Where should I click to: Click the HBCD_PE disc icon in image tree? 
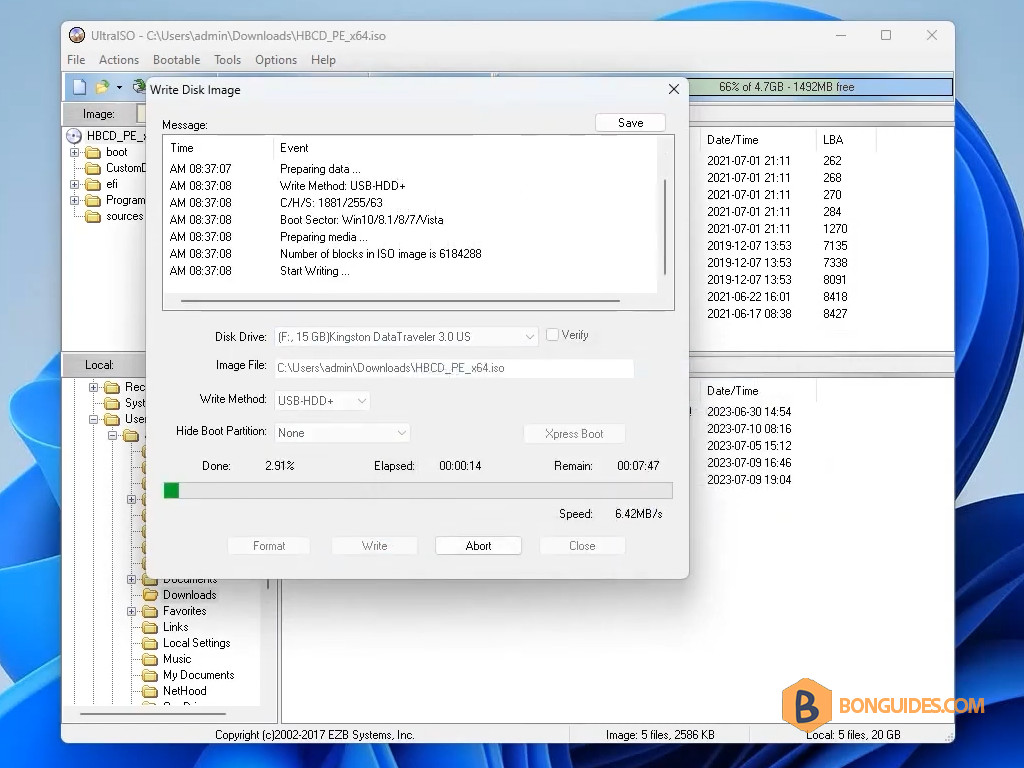[74, 136]
